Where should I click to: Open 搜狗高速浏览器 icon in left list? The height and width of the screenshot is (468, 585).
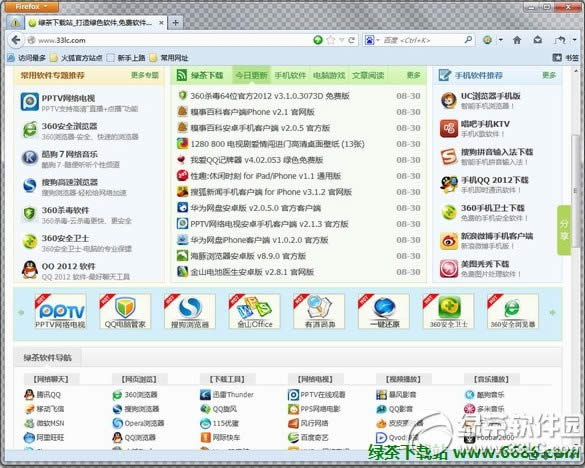[30, 186]
